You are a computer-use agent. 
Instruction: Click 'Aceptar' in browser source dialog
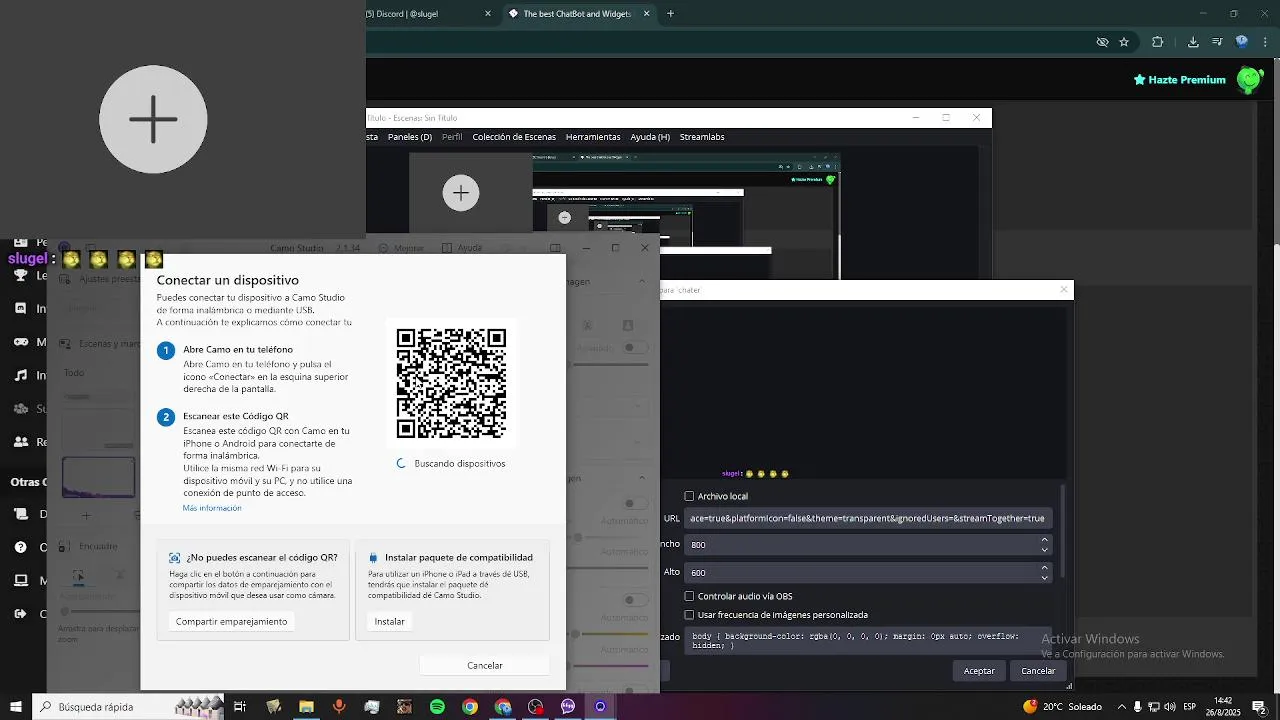pos(979,671)
